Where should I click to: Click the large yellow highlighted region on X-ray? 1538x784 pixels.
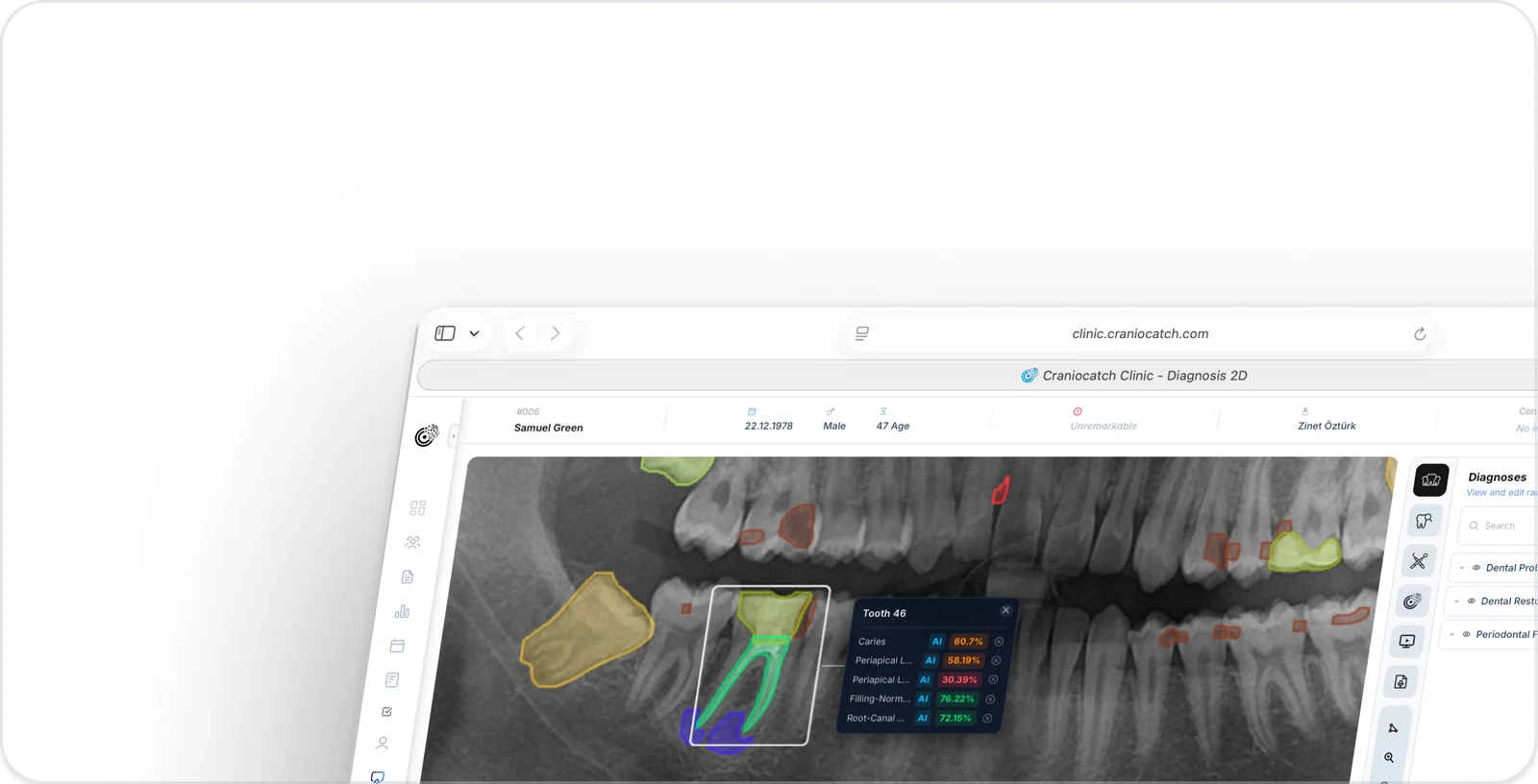tap(586, 629)
